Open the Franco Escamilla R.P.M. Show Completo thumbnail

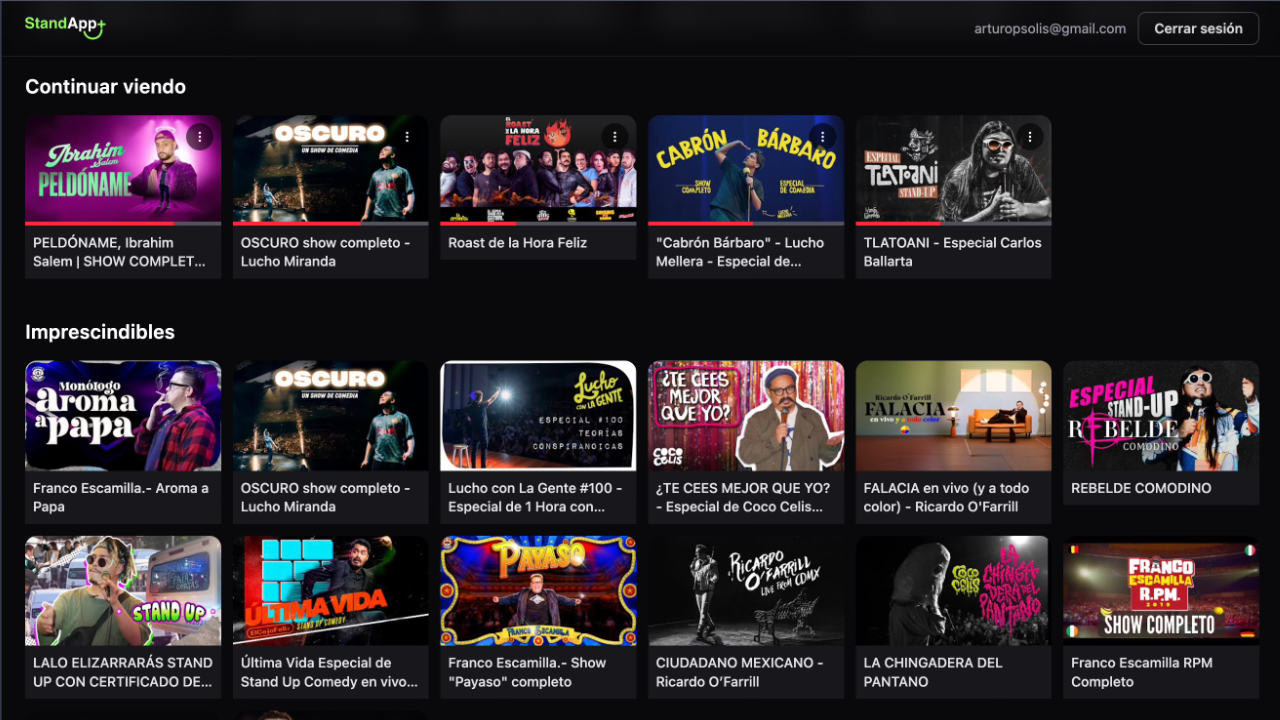pos(1161,591)
